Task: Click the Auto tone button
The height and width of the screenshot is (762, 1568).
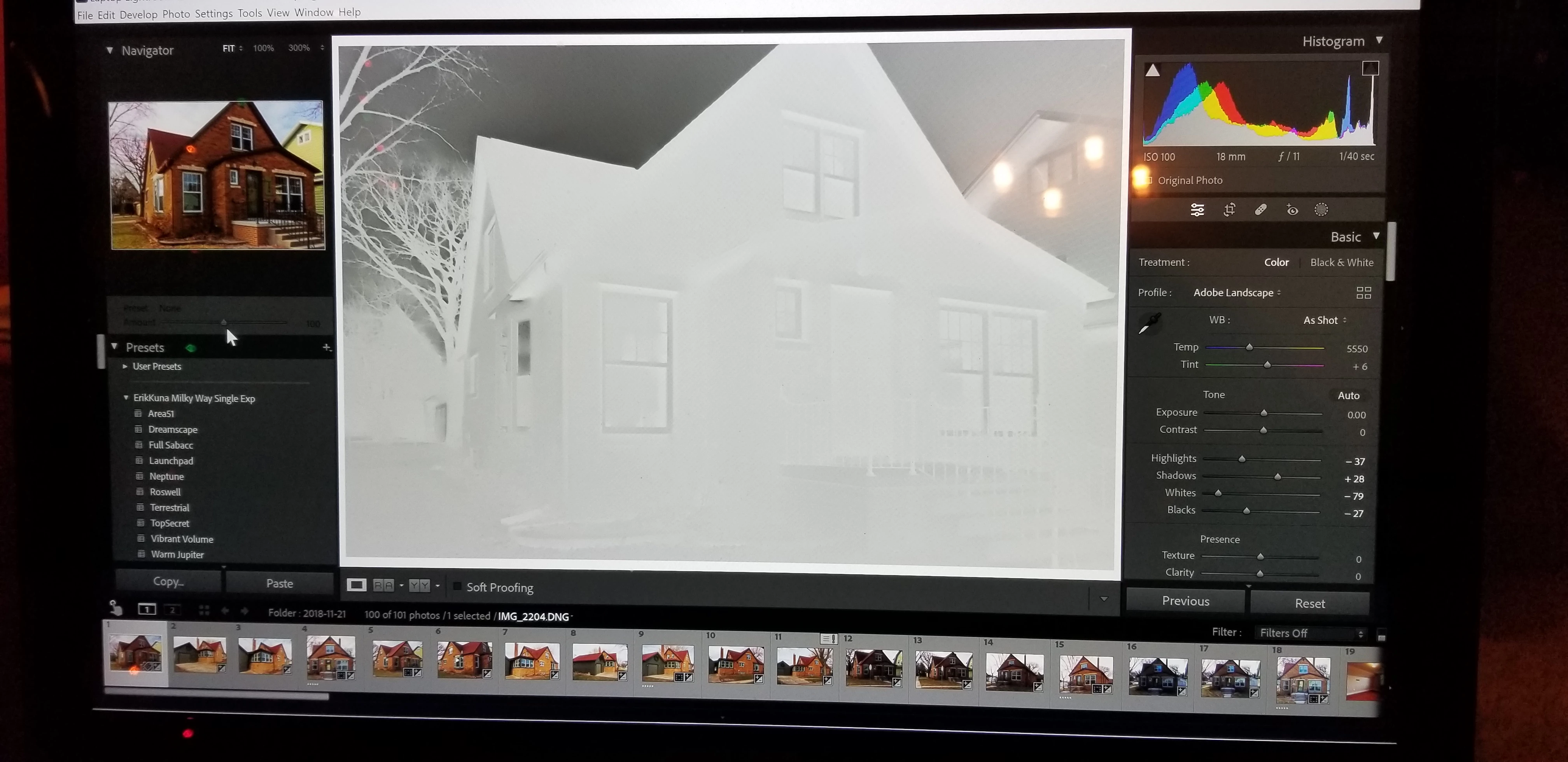Action: 1348,396
